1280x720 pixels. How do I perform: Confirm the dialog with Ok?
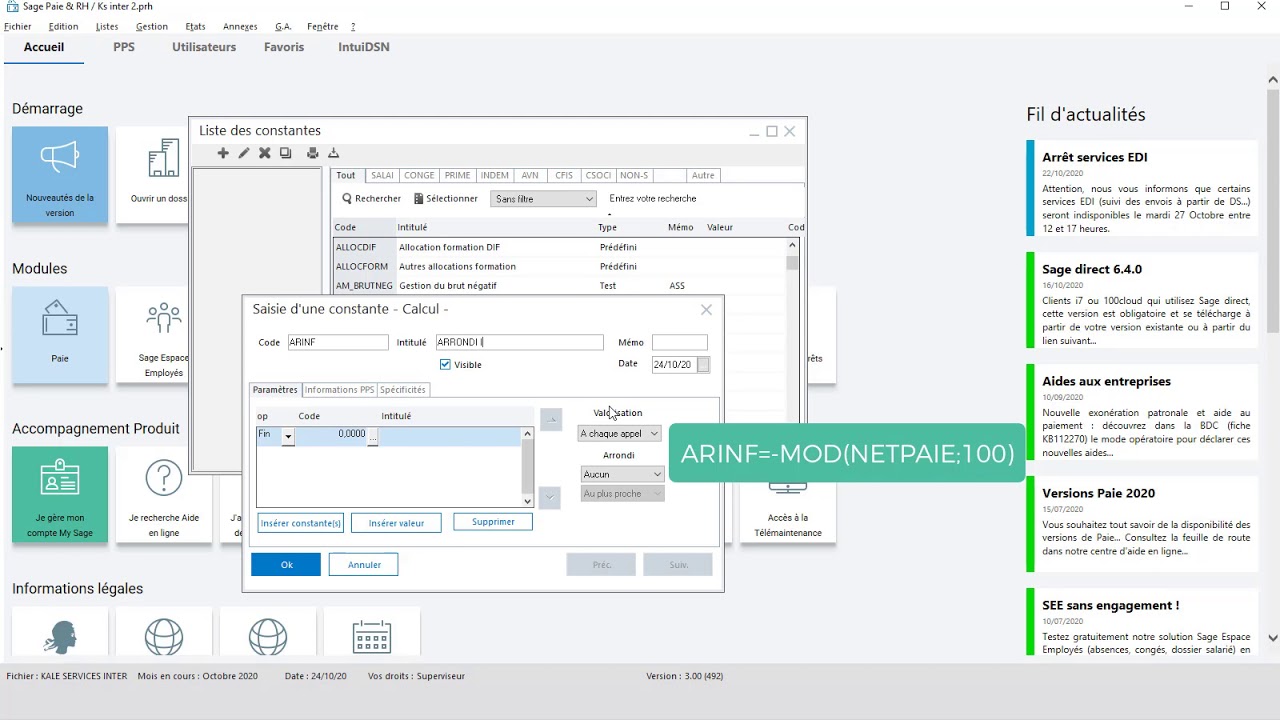pyautogui.click(x=286, y=565)
